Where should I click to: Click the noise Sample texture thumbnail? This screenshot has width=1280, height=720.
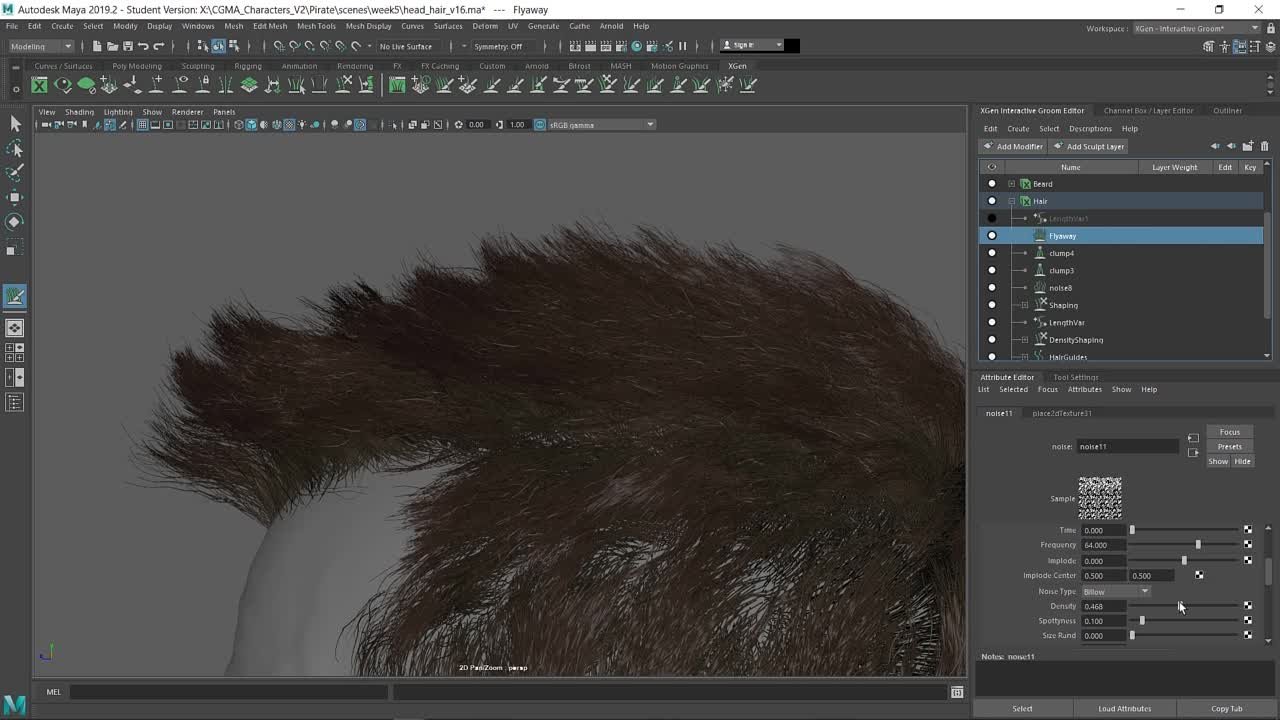(1100, 498)
